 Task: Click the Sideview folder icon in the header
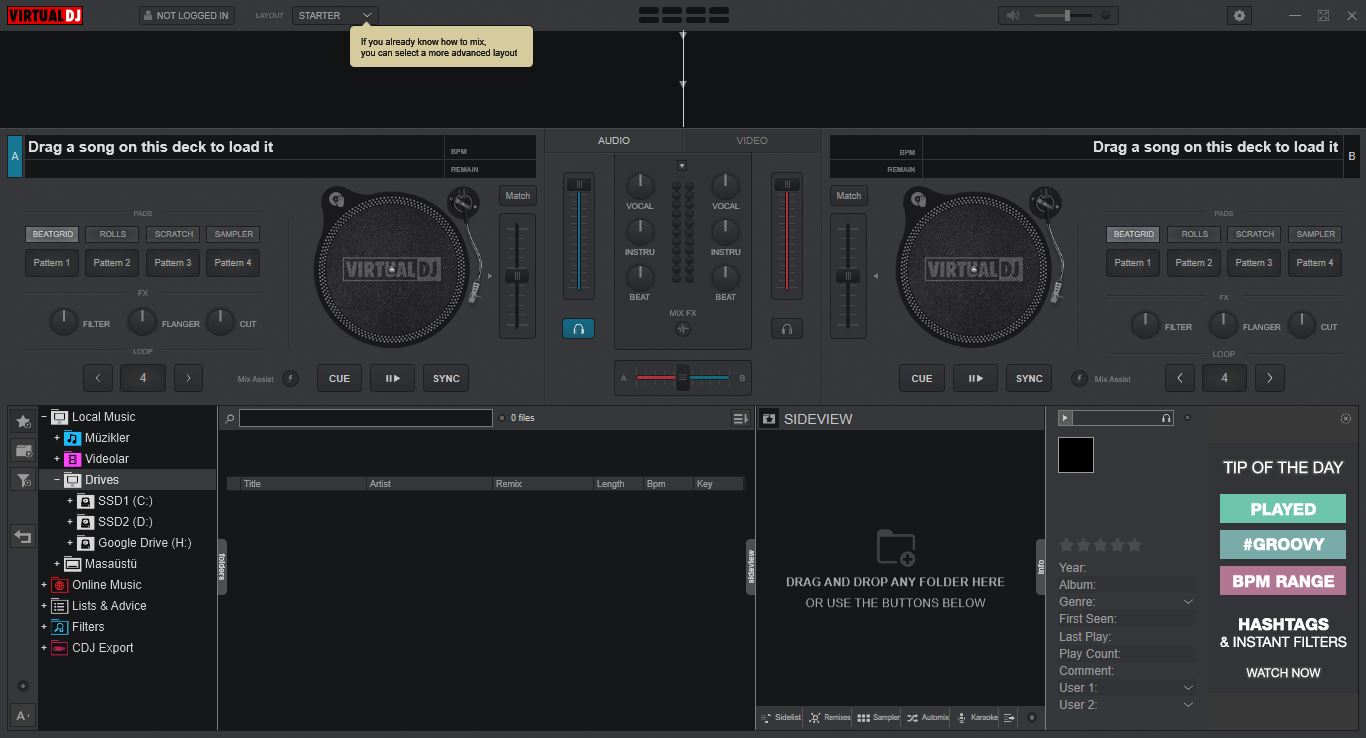pyautogui.click(x=769, y=419)
